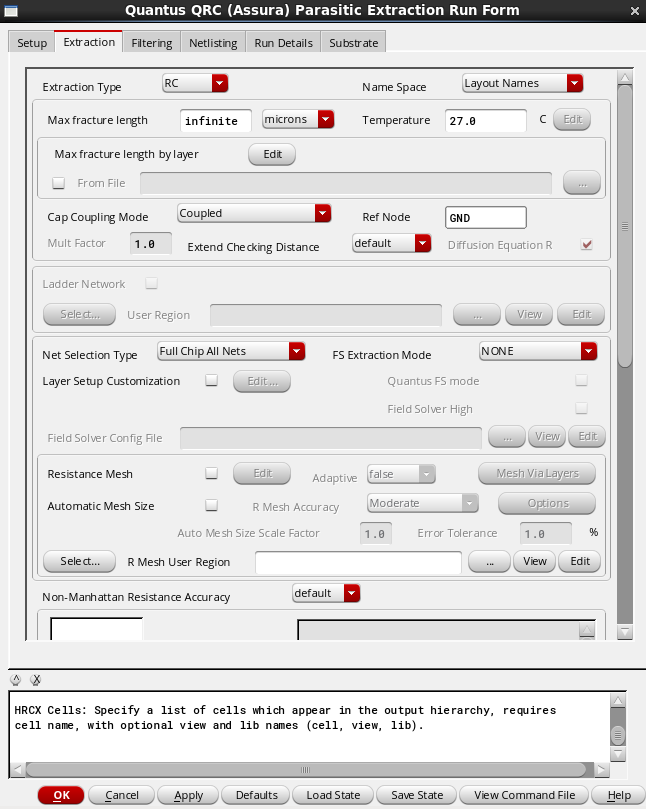The height and width of the screenshot is (809, 646).
Task: Open the Adaptive false dropdown
Action: (x=401, y=474)
